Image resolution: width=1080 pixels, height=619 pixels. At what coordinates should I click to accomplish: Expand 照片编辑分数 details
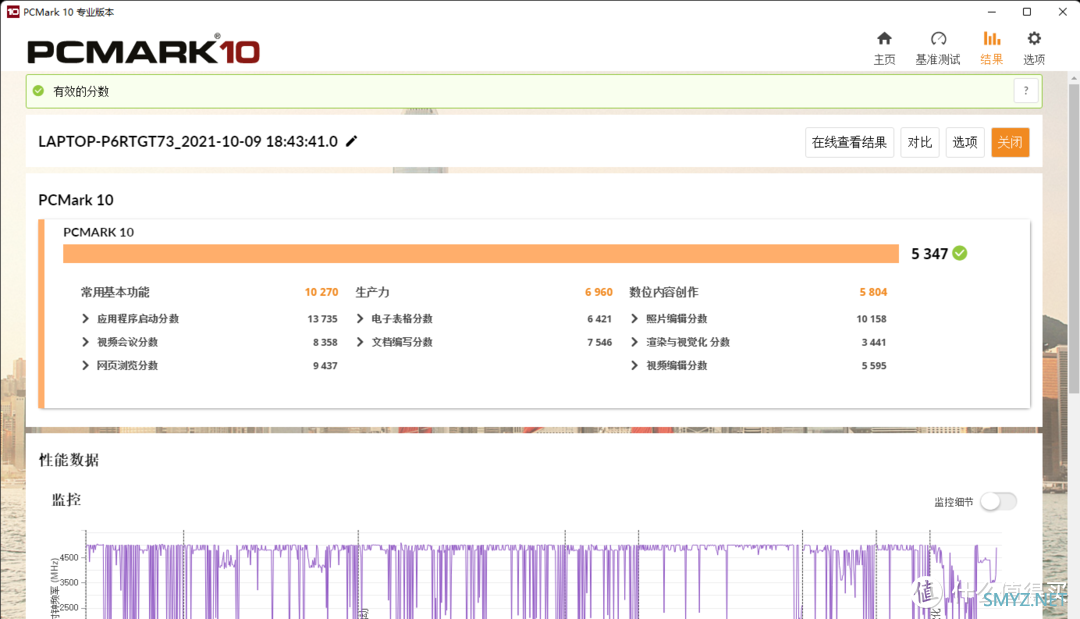pos(634,319)
